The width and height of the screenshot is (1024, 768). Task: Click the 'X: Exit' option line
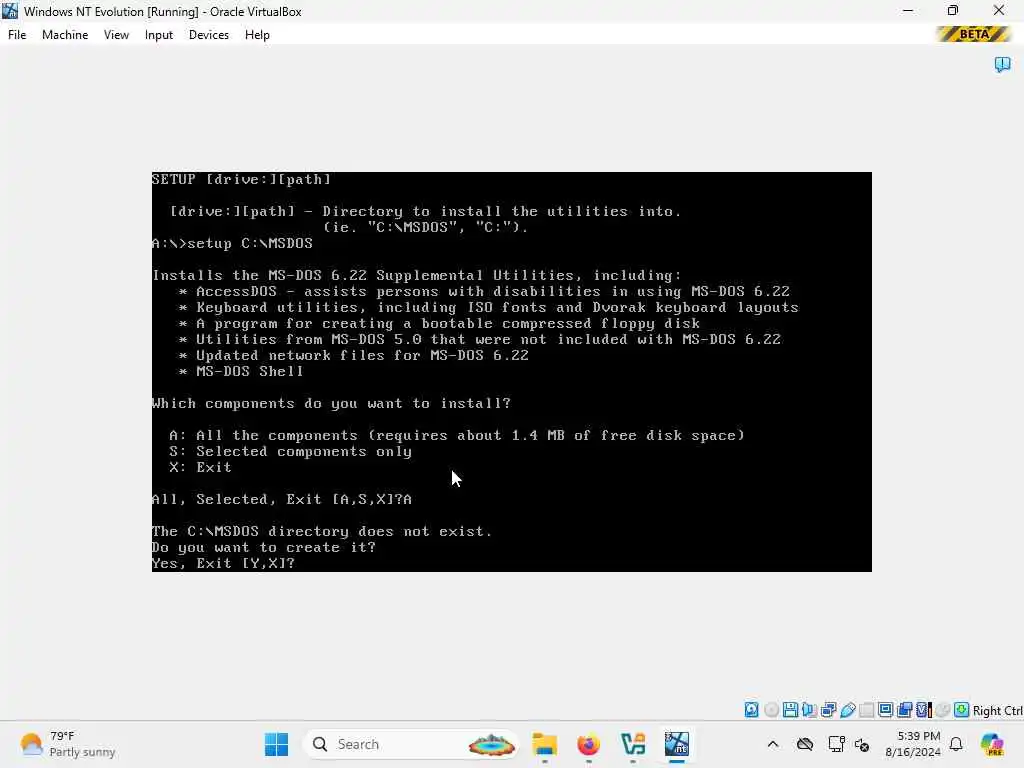200,467
